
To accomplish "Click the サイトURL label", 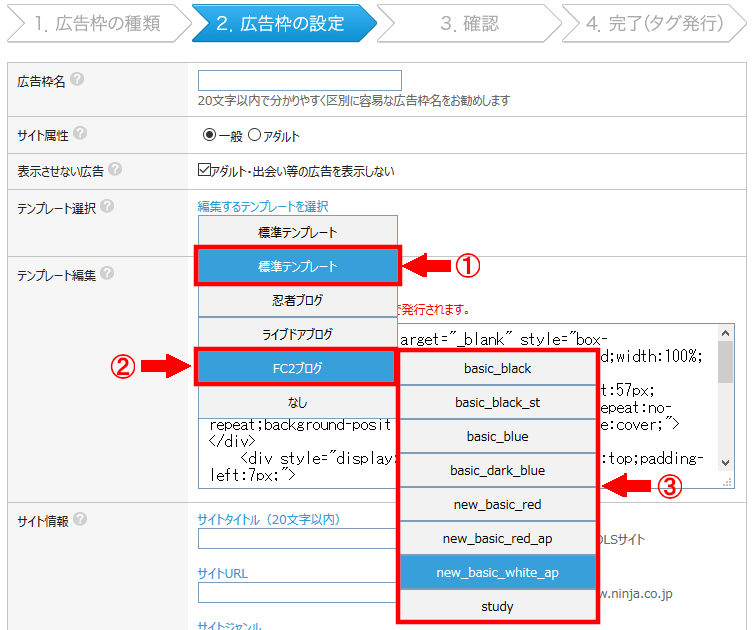I will click(x=223, y=573).
